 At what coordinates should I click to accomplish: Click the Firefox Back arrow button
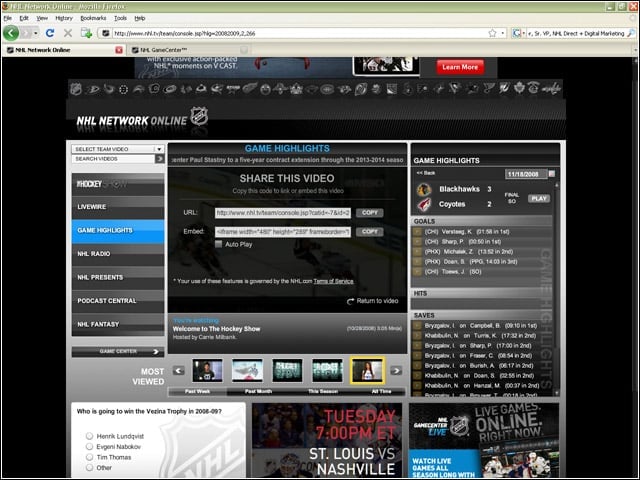(11, 33)
